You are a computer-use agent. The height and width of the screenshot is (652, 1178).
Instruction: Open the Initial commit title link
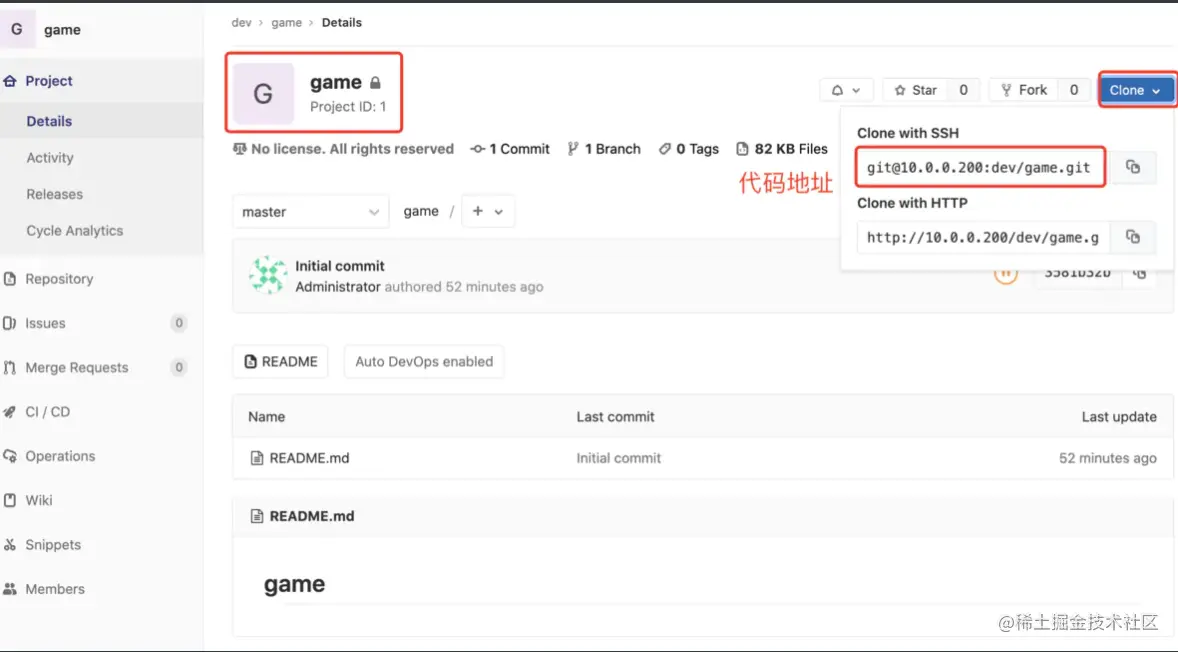point(340,266)
